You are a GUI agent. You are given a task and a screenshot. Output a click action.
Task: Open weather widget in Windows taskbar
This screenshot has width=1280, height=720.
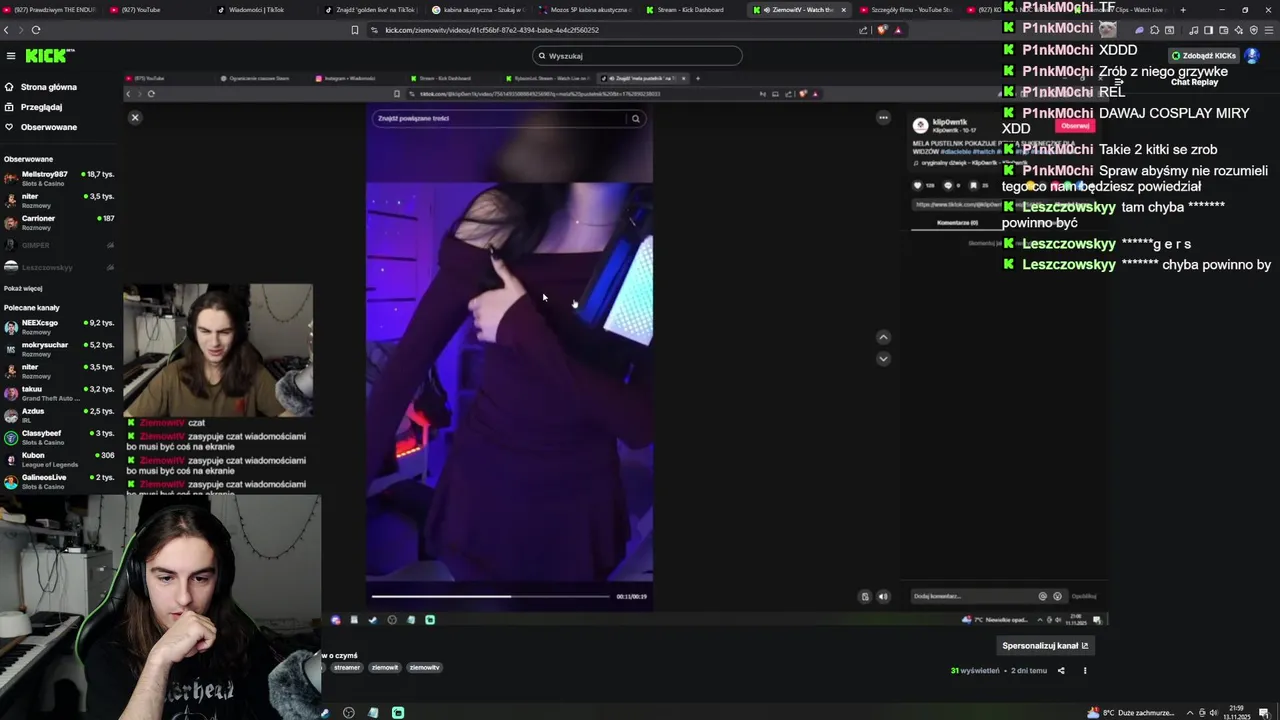coord(1131,713)
